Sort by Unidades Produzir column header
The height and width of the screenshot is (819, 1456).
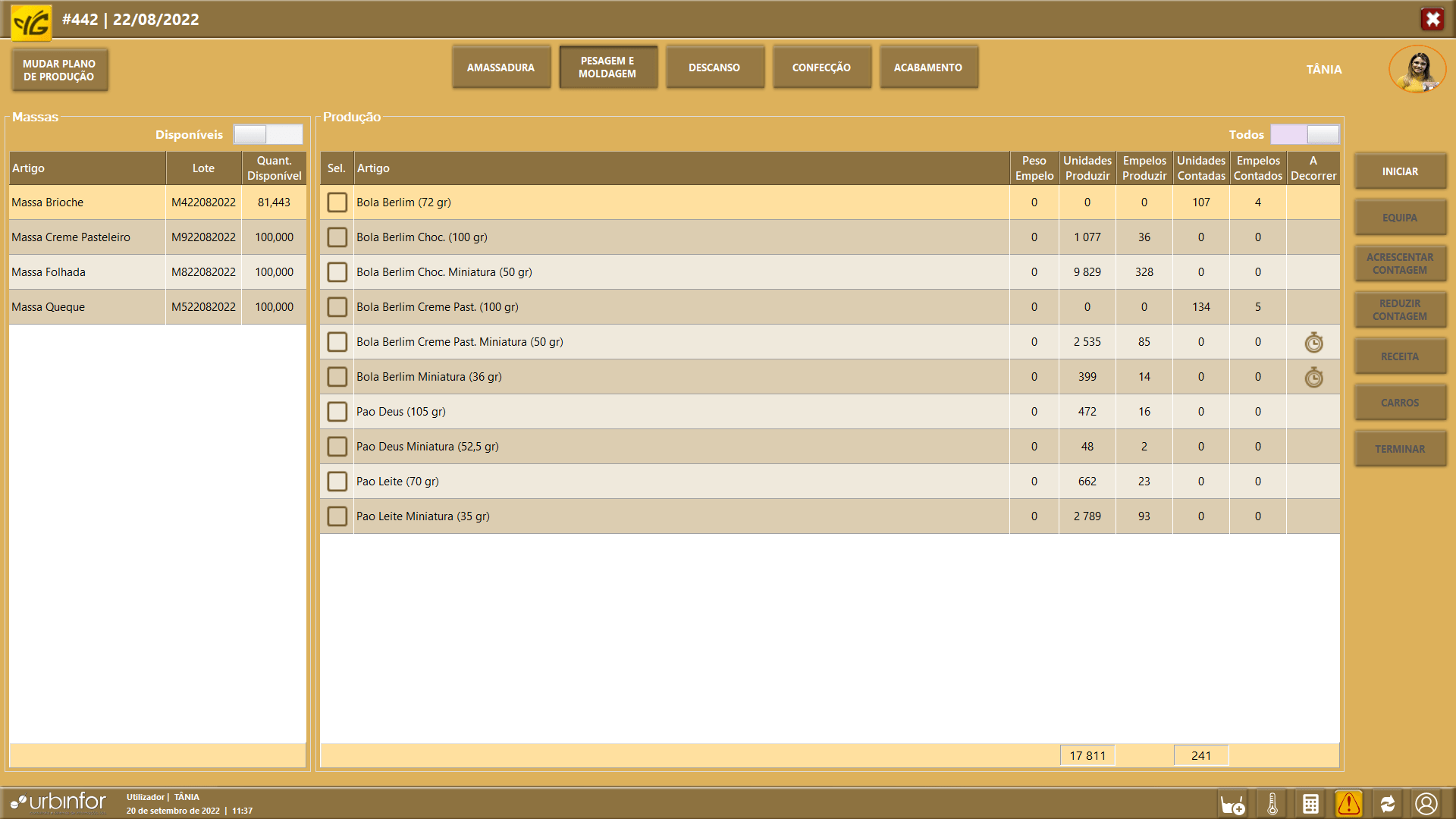pyautogui.click(x=1087, y=168)
